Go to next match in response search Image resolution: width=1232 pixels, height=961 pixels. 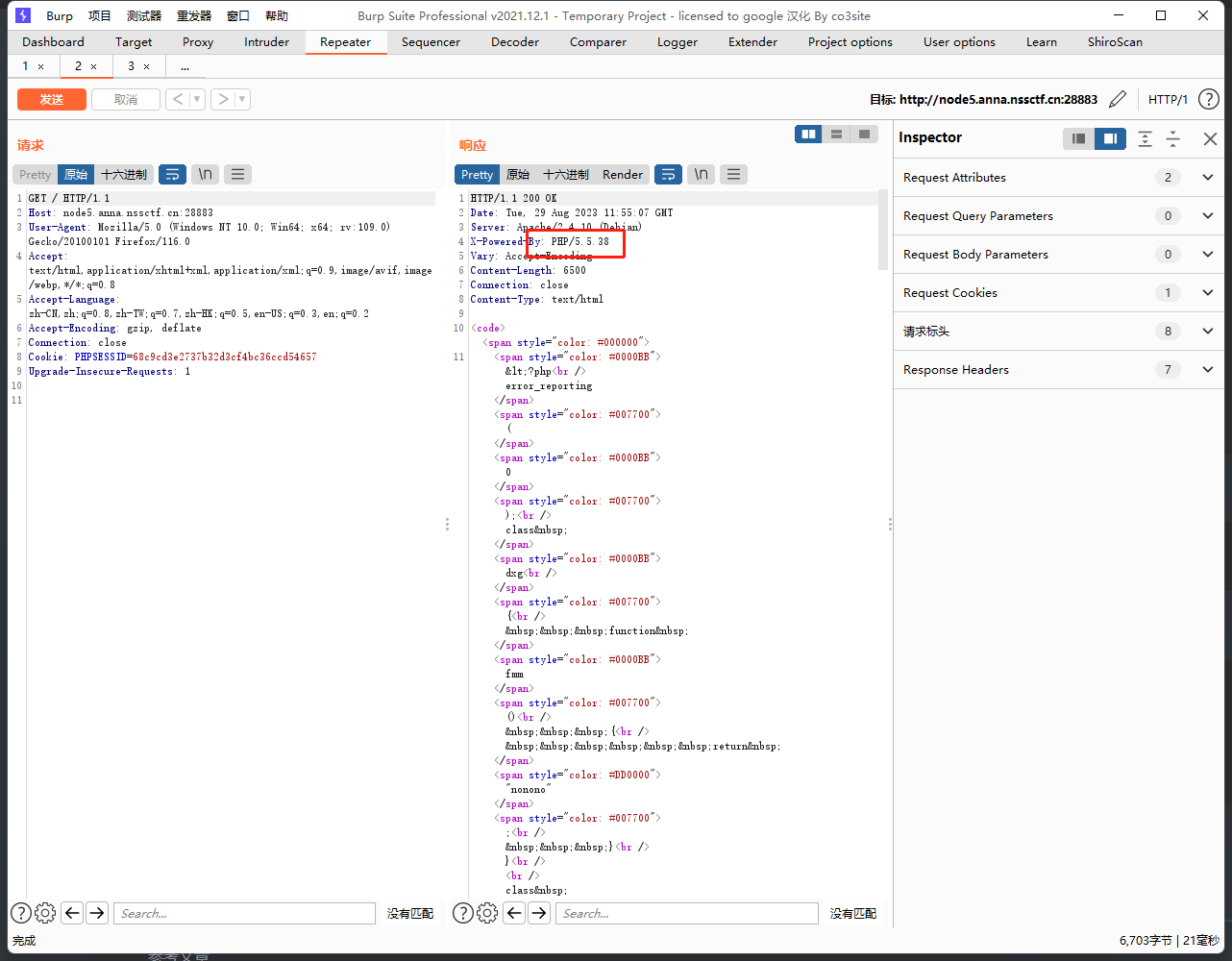click(539, 913)
